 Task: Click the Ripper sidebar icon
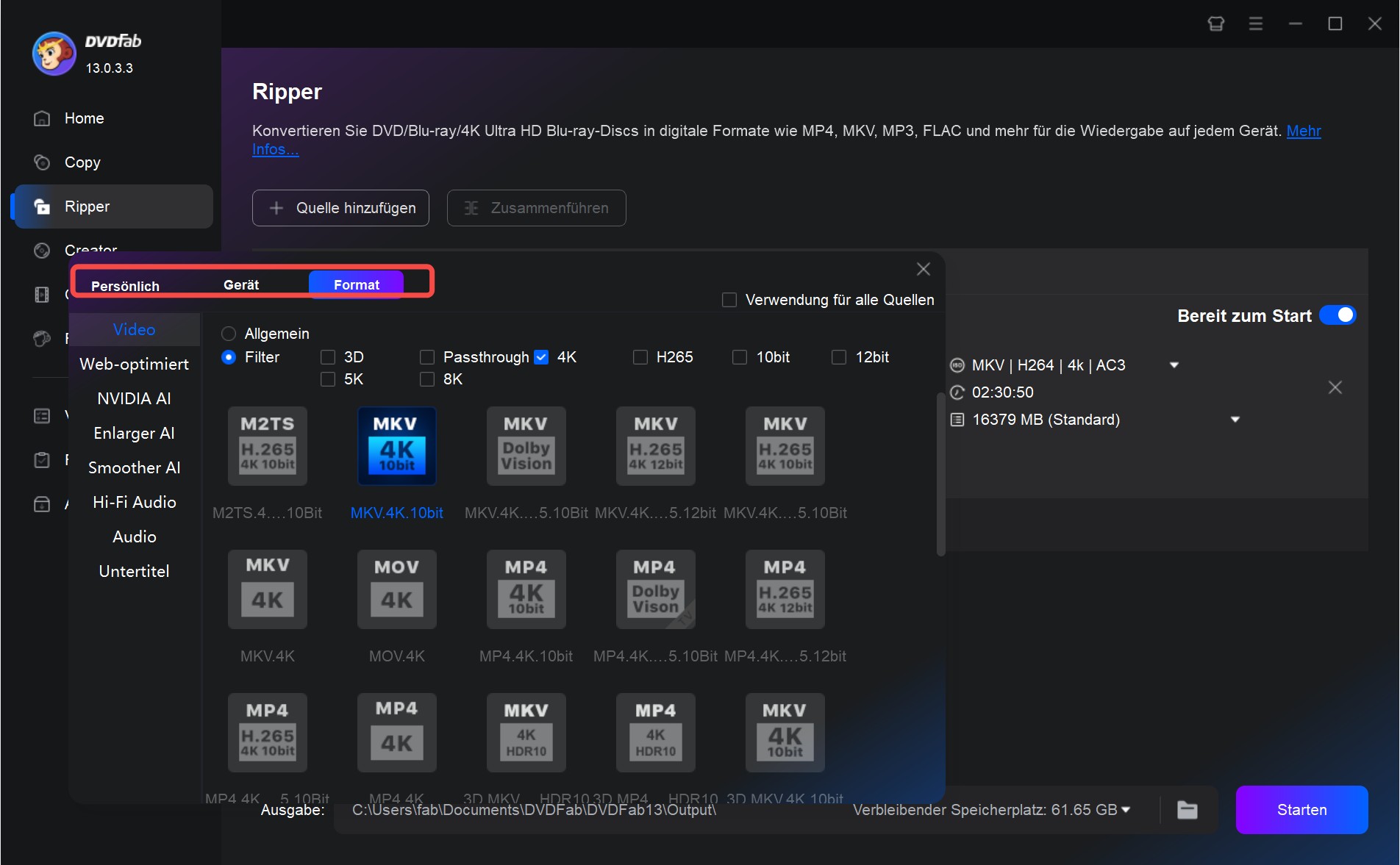pos(42,207)
